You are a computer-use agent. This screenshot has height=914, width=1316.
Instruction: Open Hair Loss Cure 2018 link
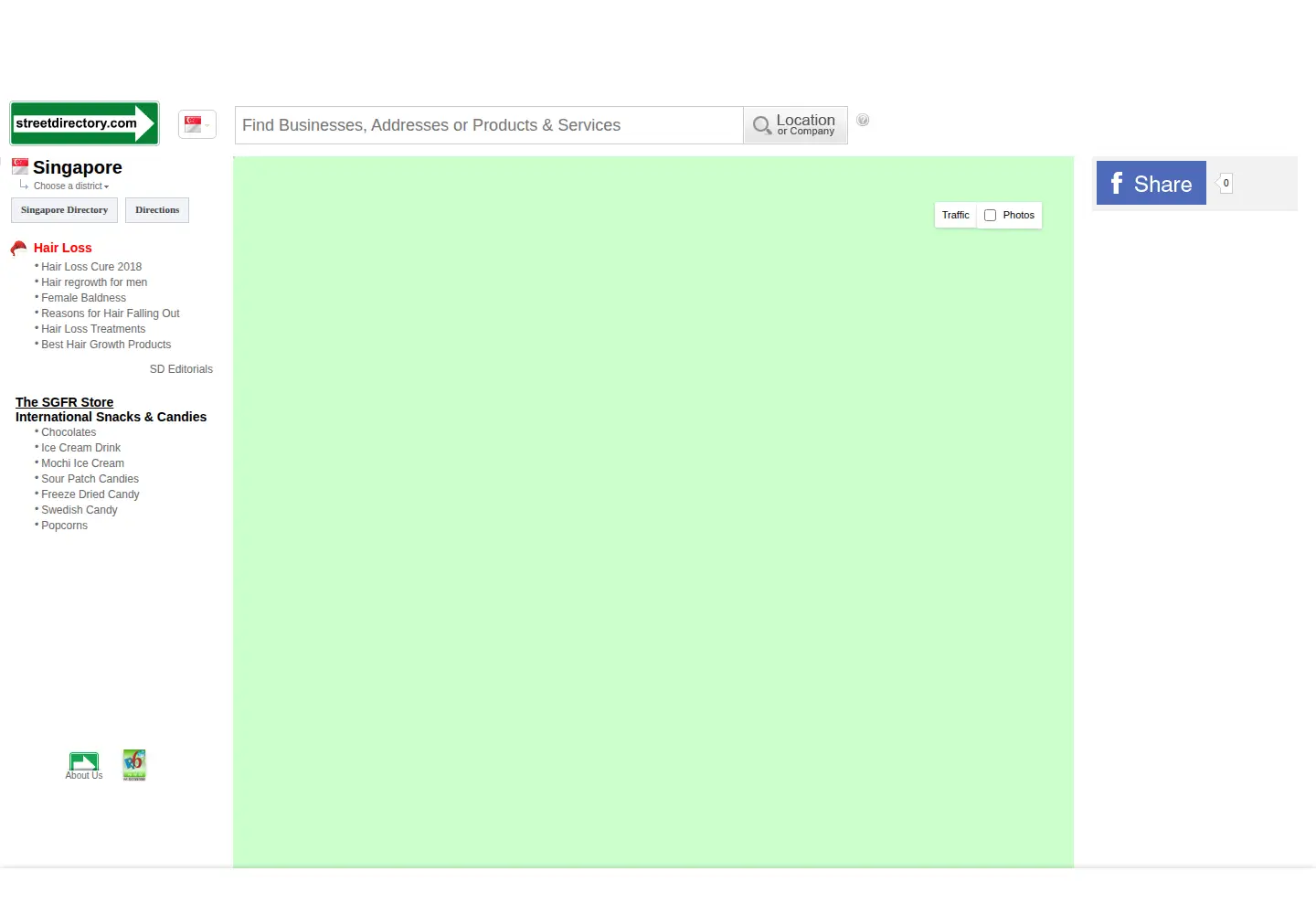[x=91, y=267]
